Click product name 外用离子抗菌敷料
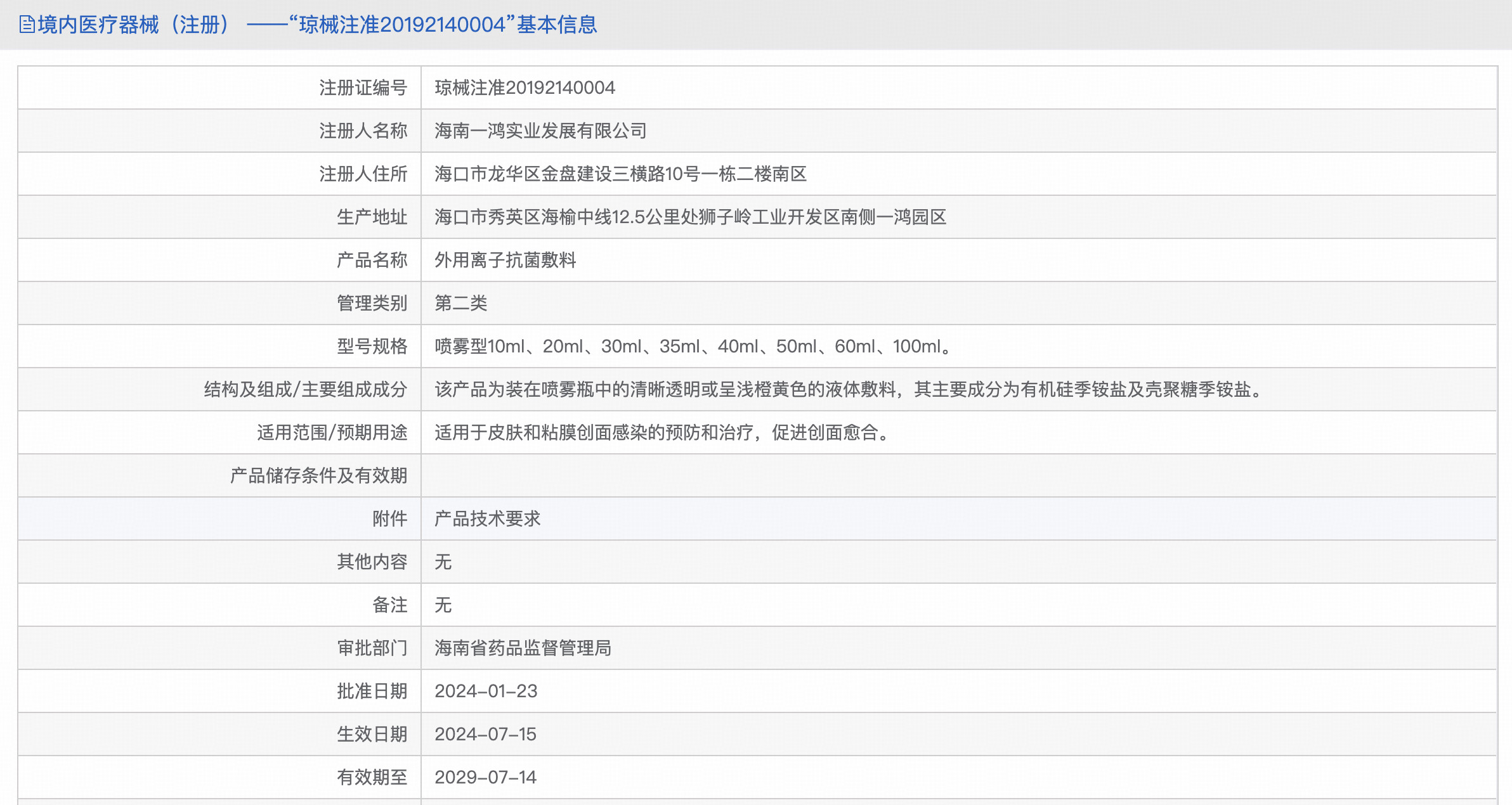Image resolution: width=1512 pixels, height=805 pixels. (505, 260)
